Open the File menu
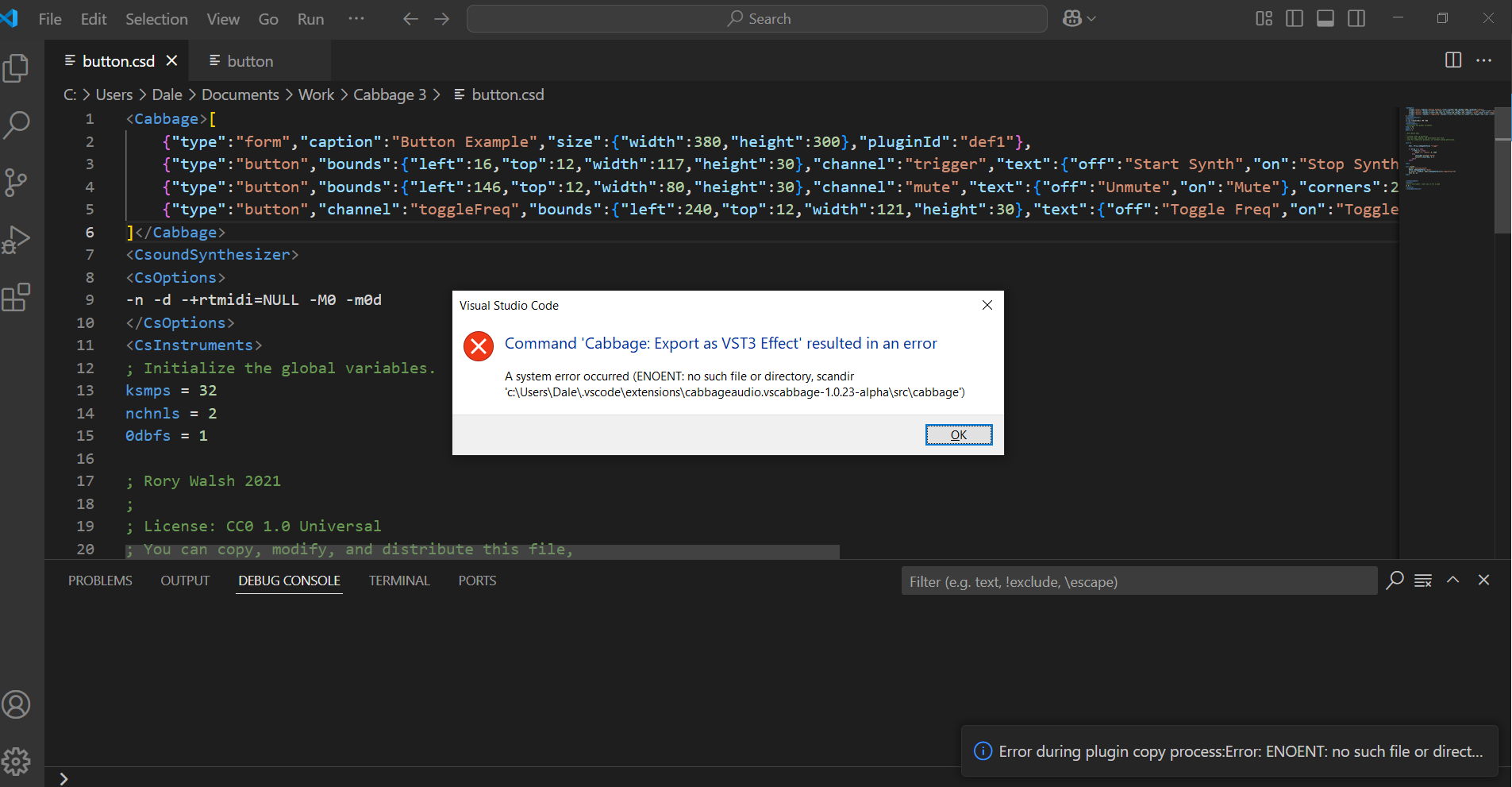 [x=50, y=19]
